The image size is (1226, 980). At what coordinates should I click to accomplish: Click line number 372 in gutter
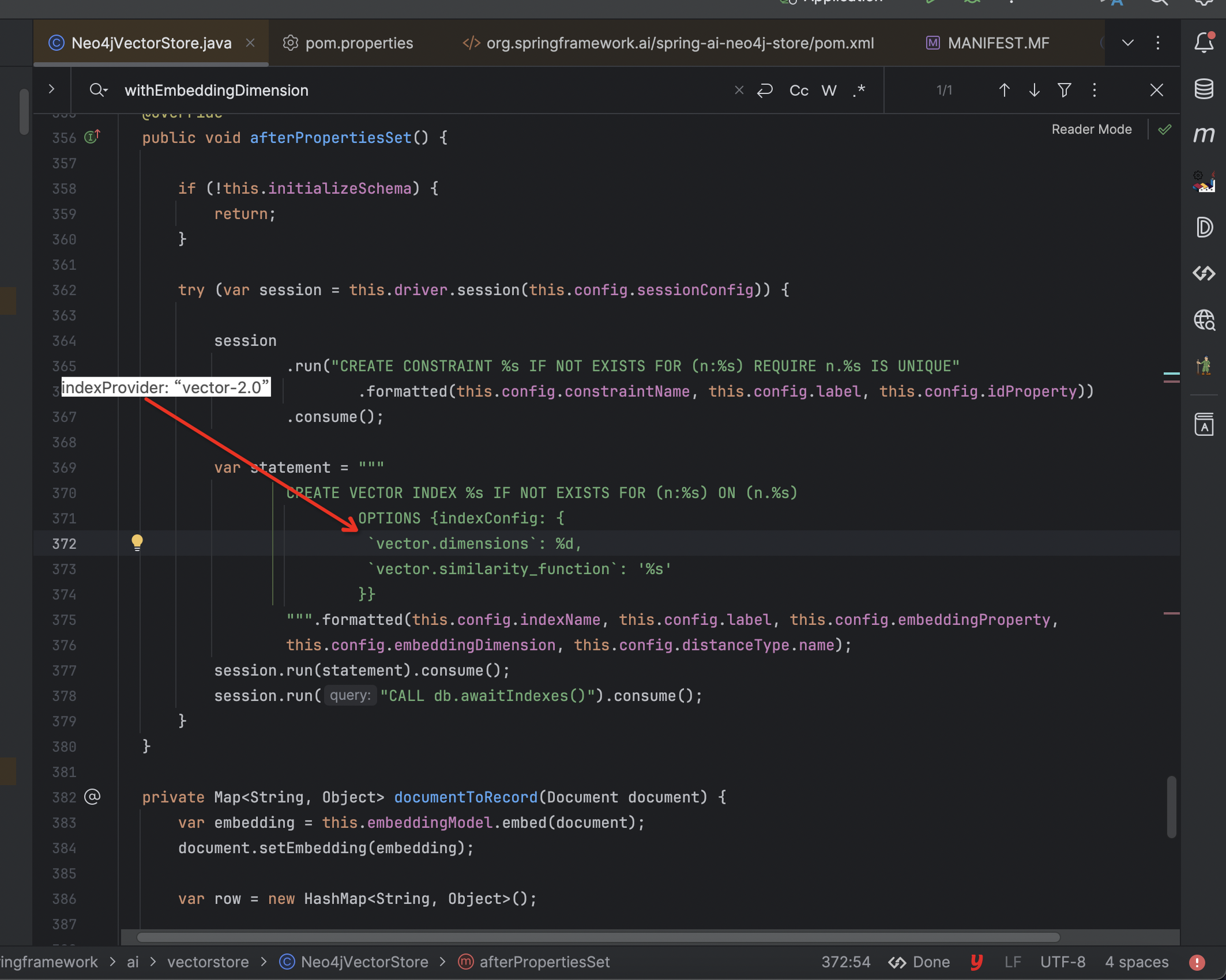[64, 544]
